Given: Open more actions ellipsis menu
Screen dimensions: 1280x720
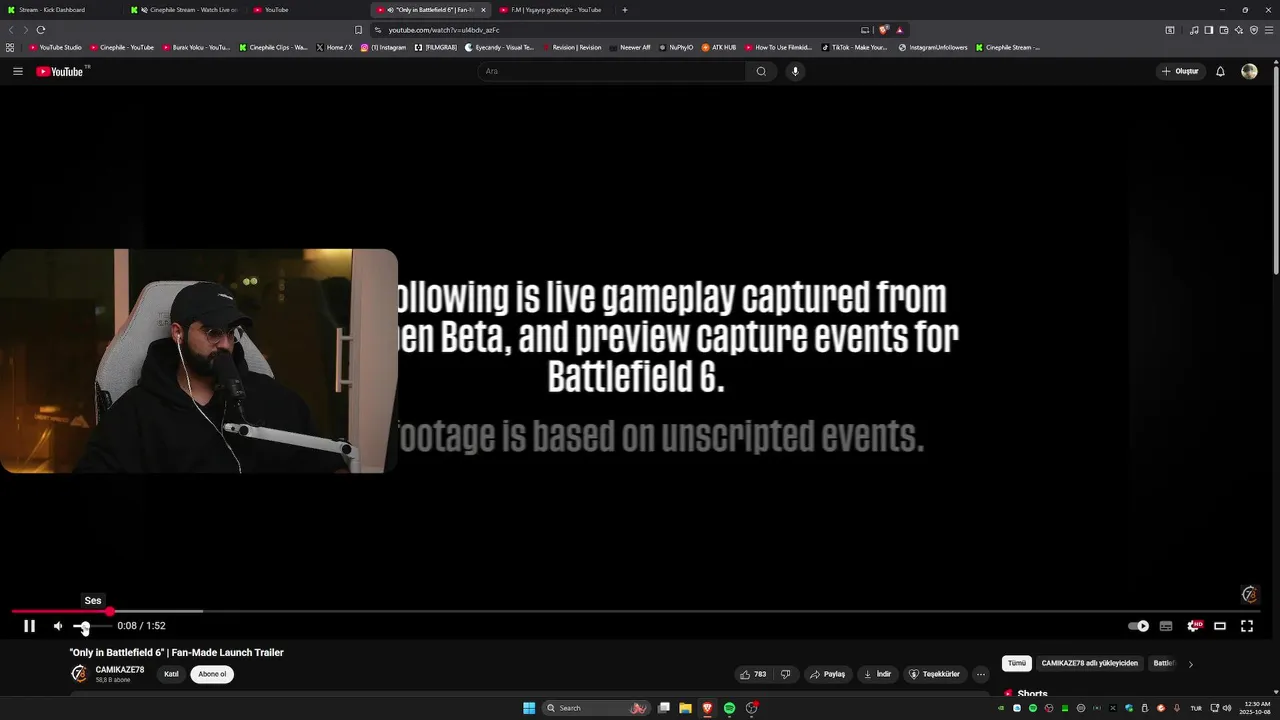Looking at the screenshot, I should (x=981, y=674).
